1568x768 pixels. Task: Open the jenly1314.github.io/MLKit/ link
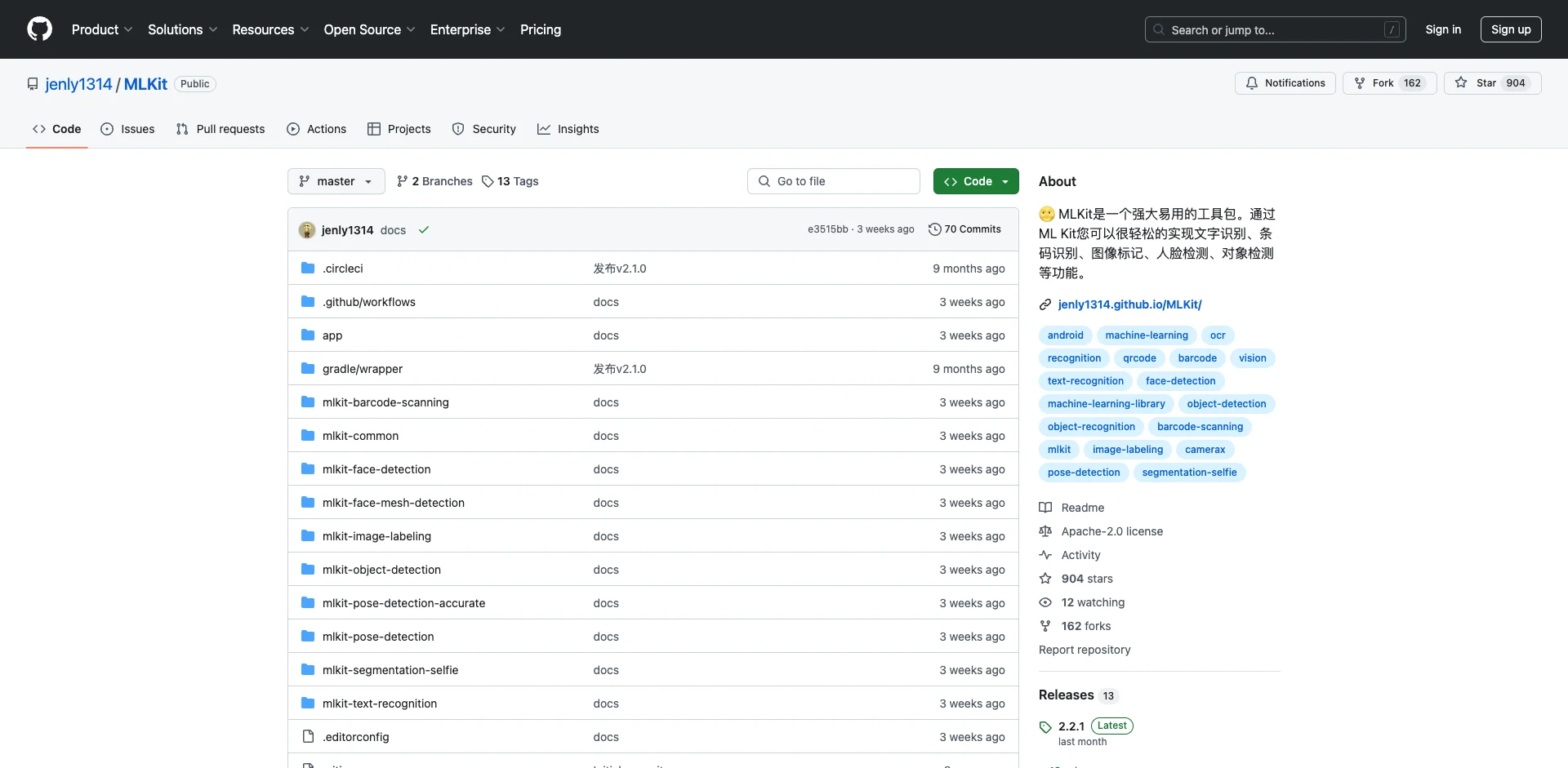click(1129, 304)
